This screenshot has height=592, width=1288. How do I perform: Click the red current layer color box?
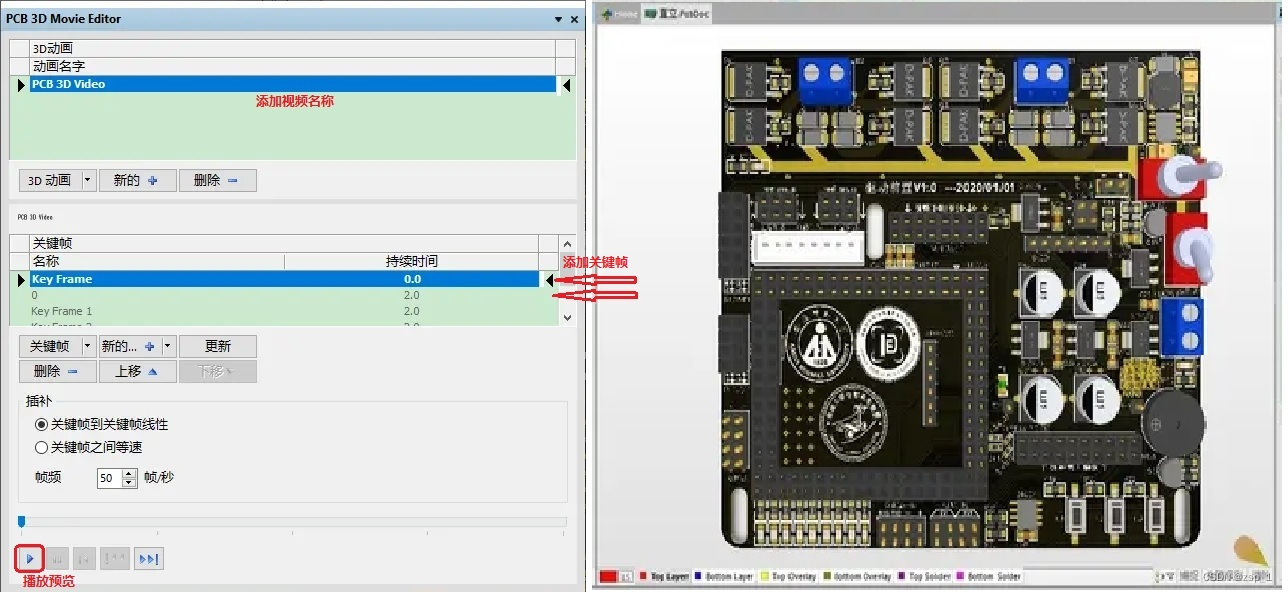point(608,577)
